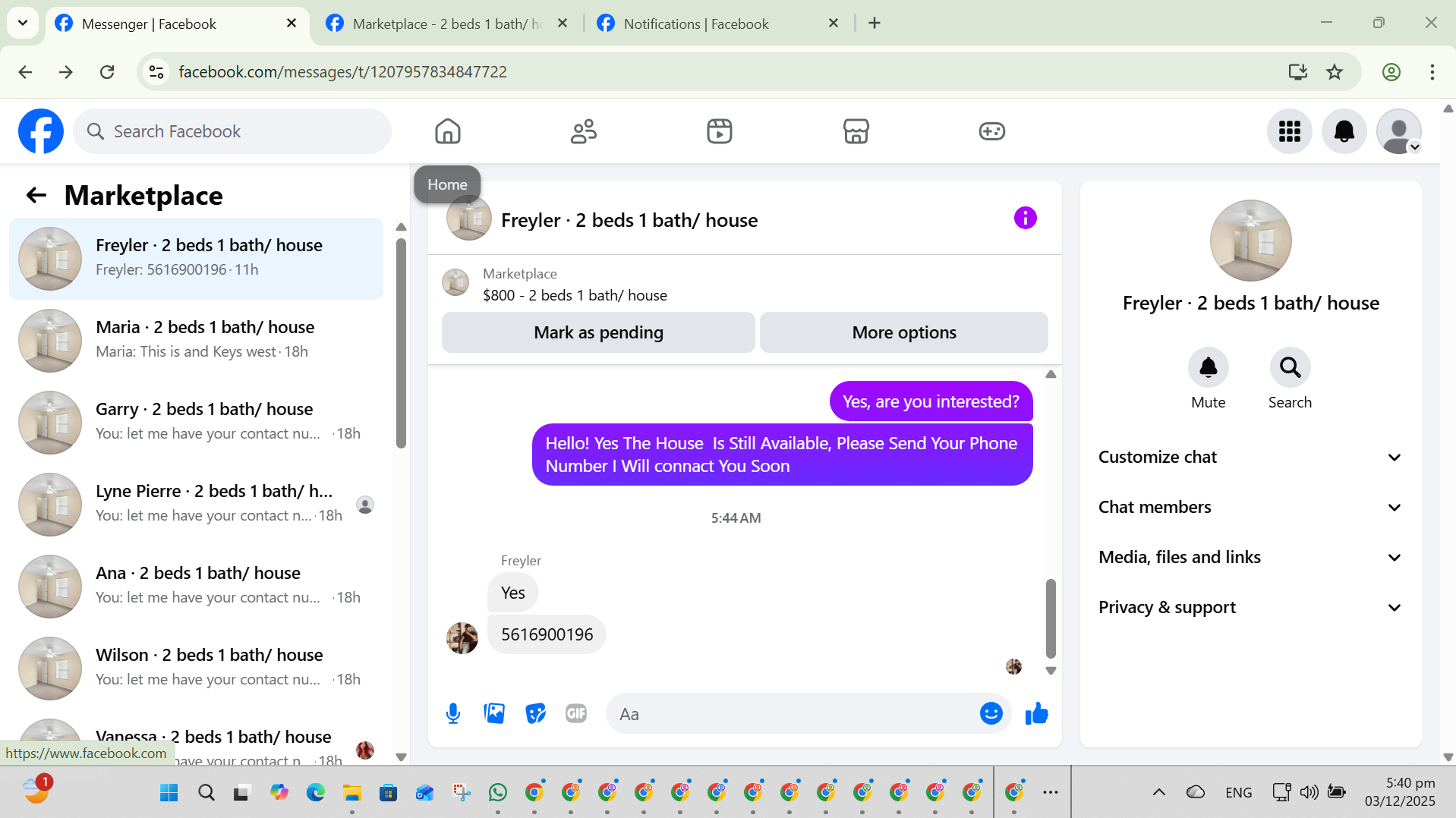View site information in address bar
The height and width of the screenshot is (818, 1456).
(156, 72)
